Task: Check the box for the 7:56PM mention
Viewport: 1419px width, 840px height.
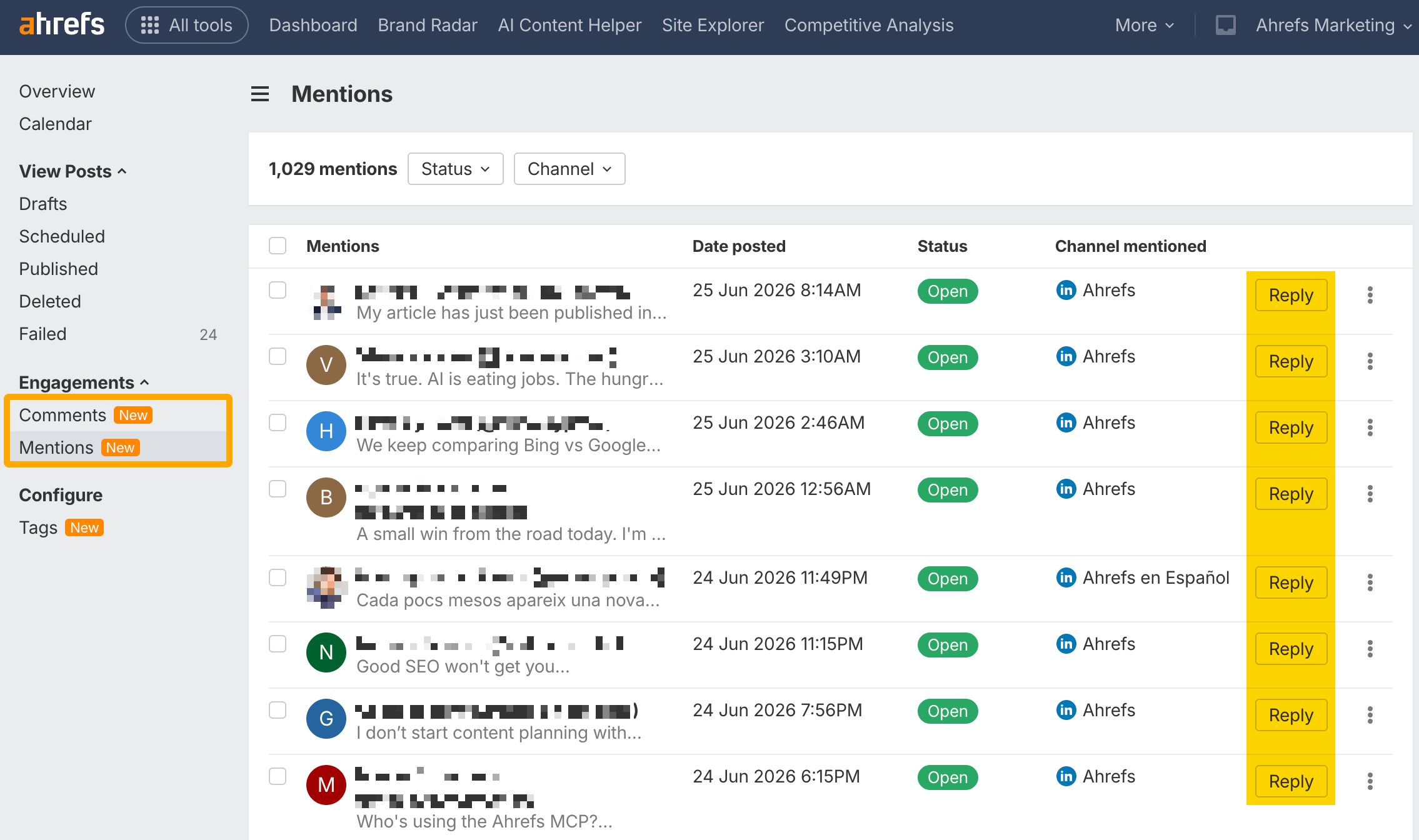Action: tap(278, 710)
